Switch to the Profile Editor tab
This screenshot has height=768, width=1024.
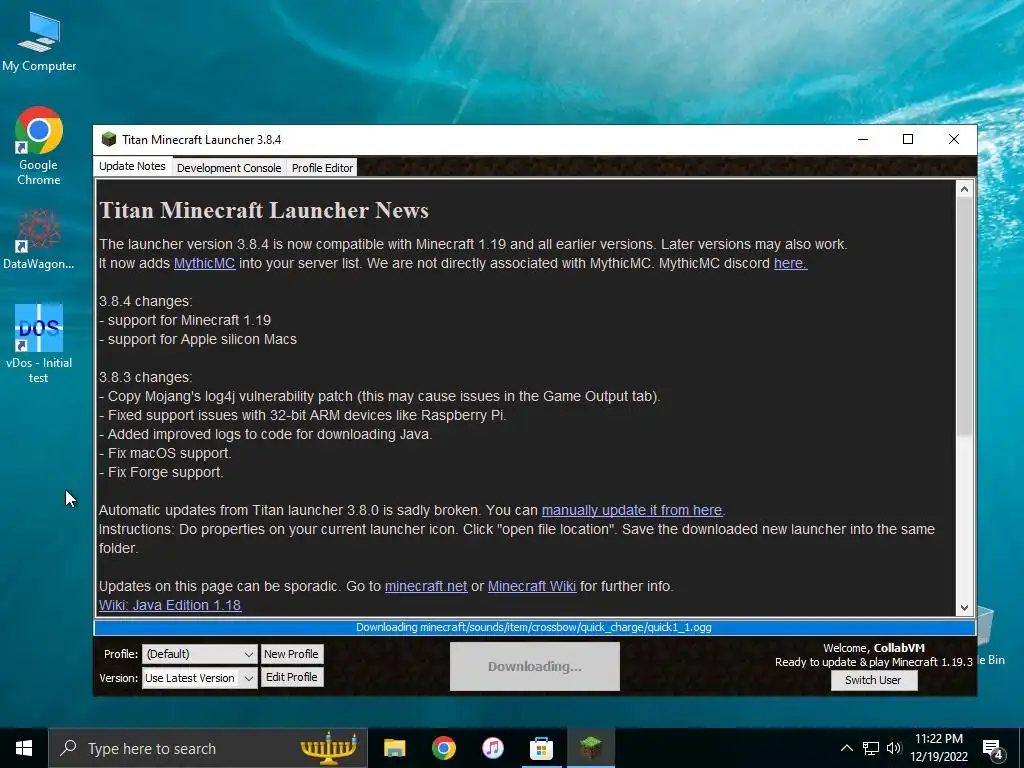[x=322, y=168]
